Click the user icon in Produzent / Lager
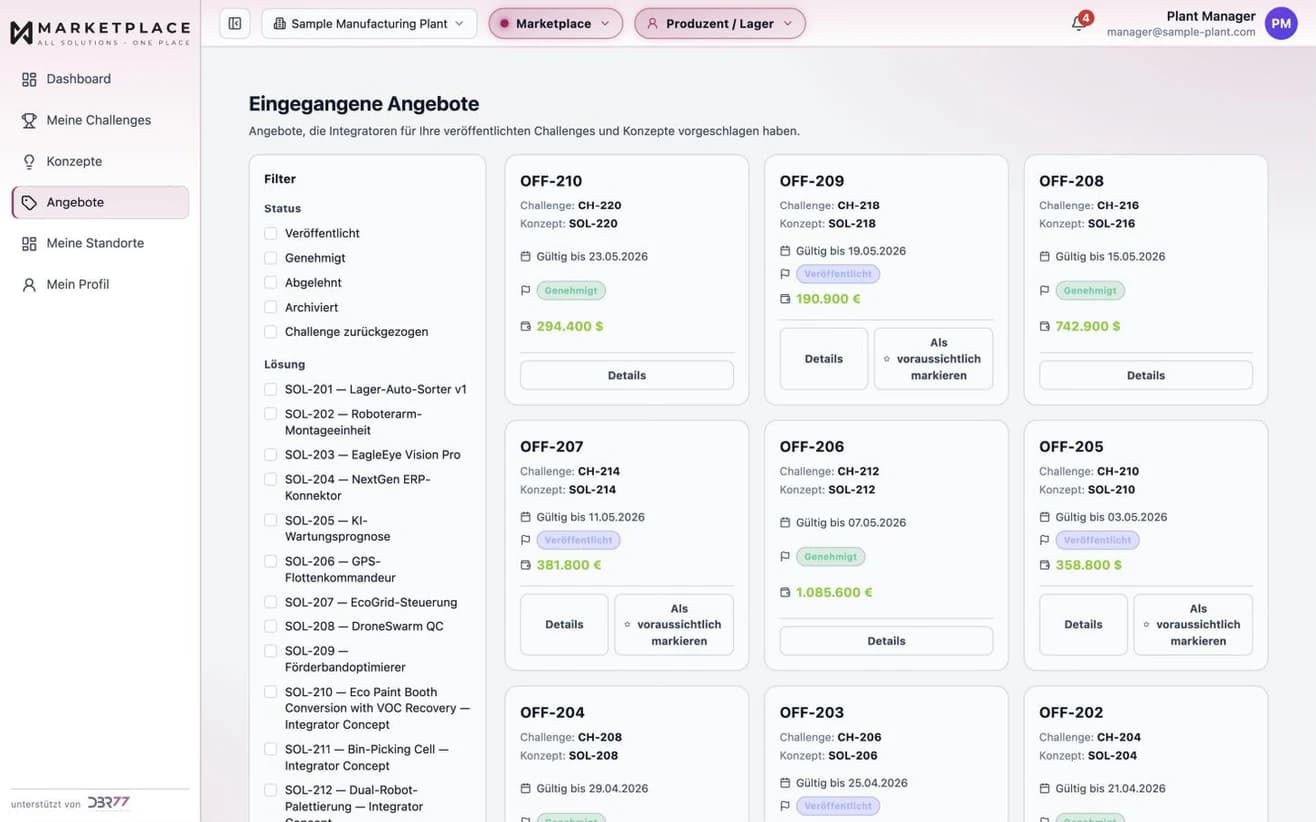The width and height of the screenshot is (1316, 822). pos(653,23)
